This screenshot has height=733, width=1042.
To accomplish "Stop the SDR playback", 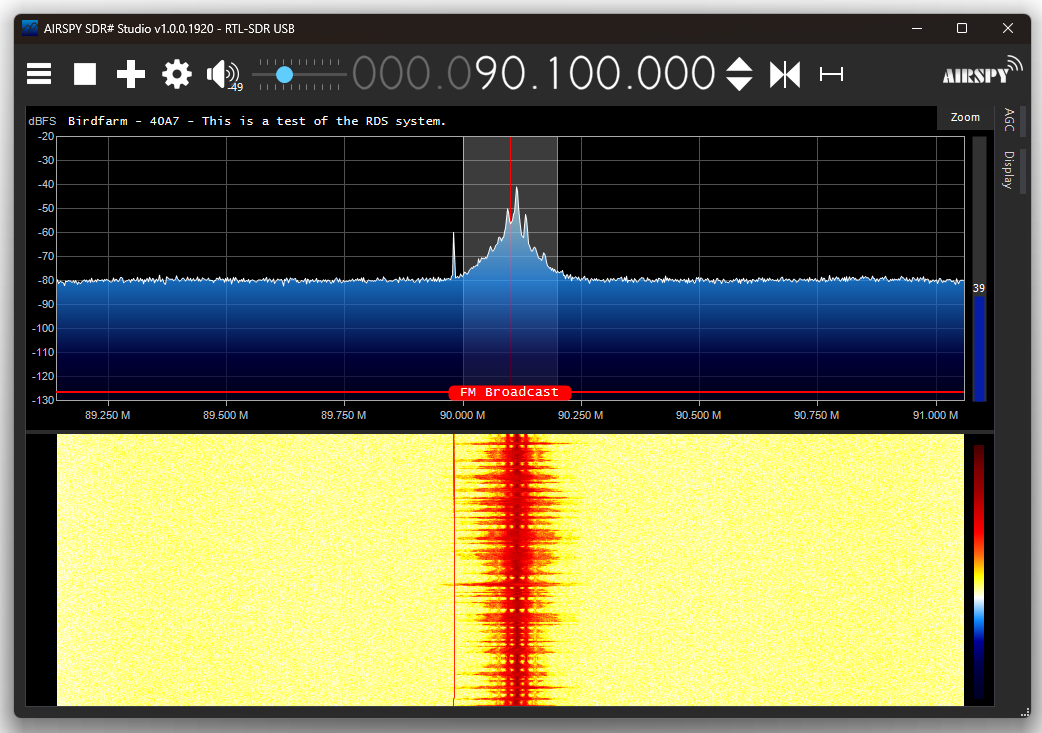I will click(x=84, y=74).
